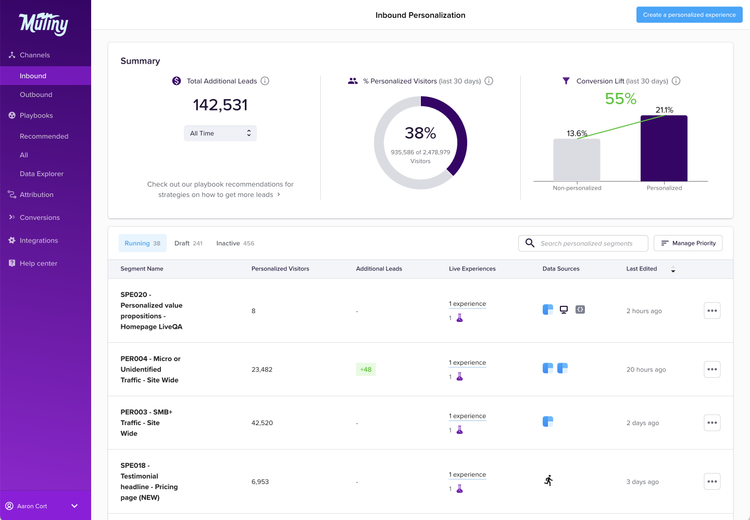Open the Channels section icon
The width and height of the screenshot is (750, 520).
click(x=12, y=55)
